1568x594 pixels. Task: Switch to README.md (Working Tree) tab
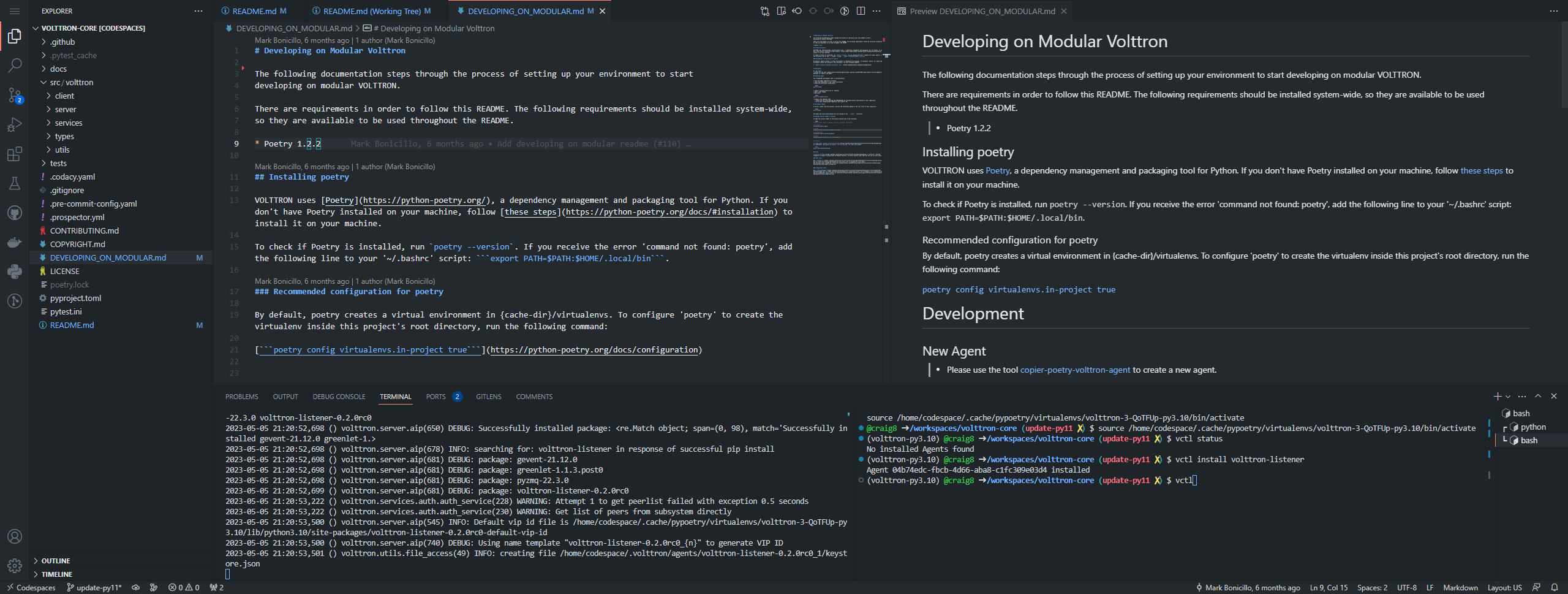[x=371, y=11]
